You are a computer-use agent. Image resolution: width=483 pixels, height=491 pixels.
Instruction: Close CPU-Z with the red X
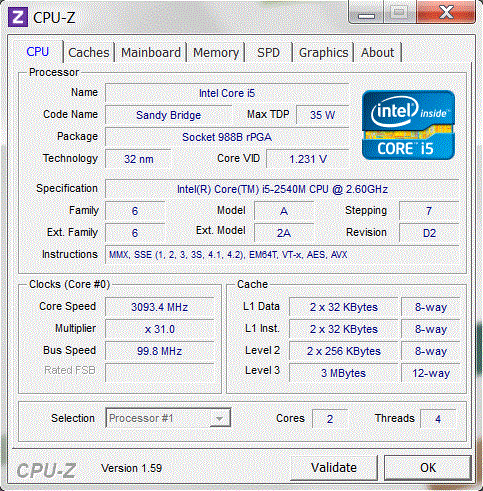point(446,12)
